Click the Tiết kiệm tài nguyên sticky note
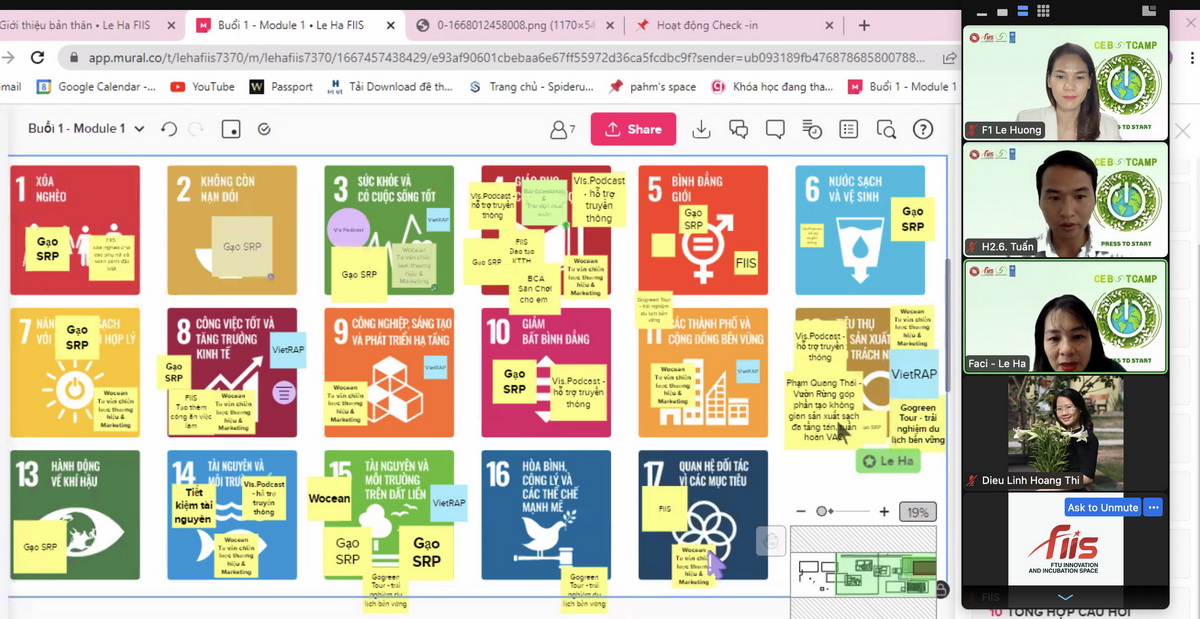1200x619 pixels. coord(193,506)
